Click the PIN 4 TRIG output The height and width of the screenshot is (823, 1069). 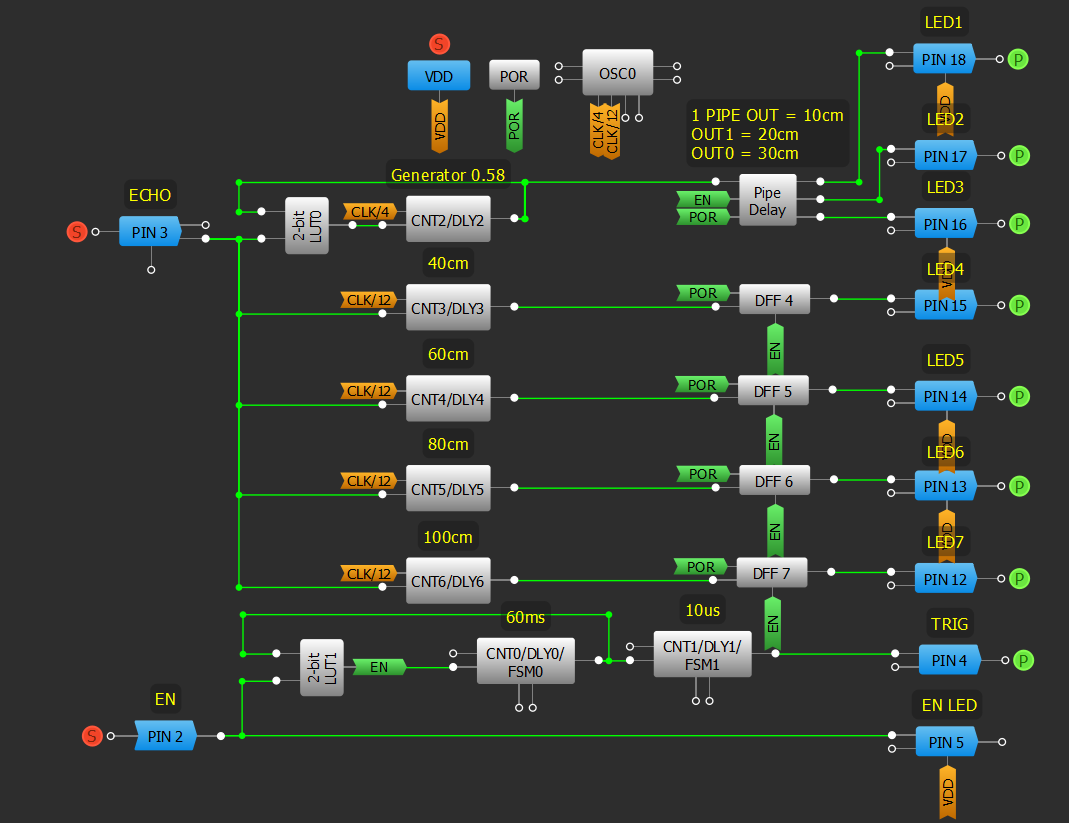coord(949,660)
